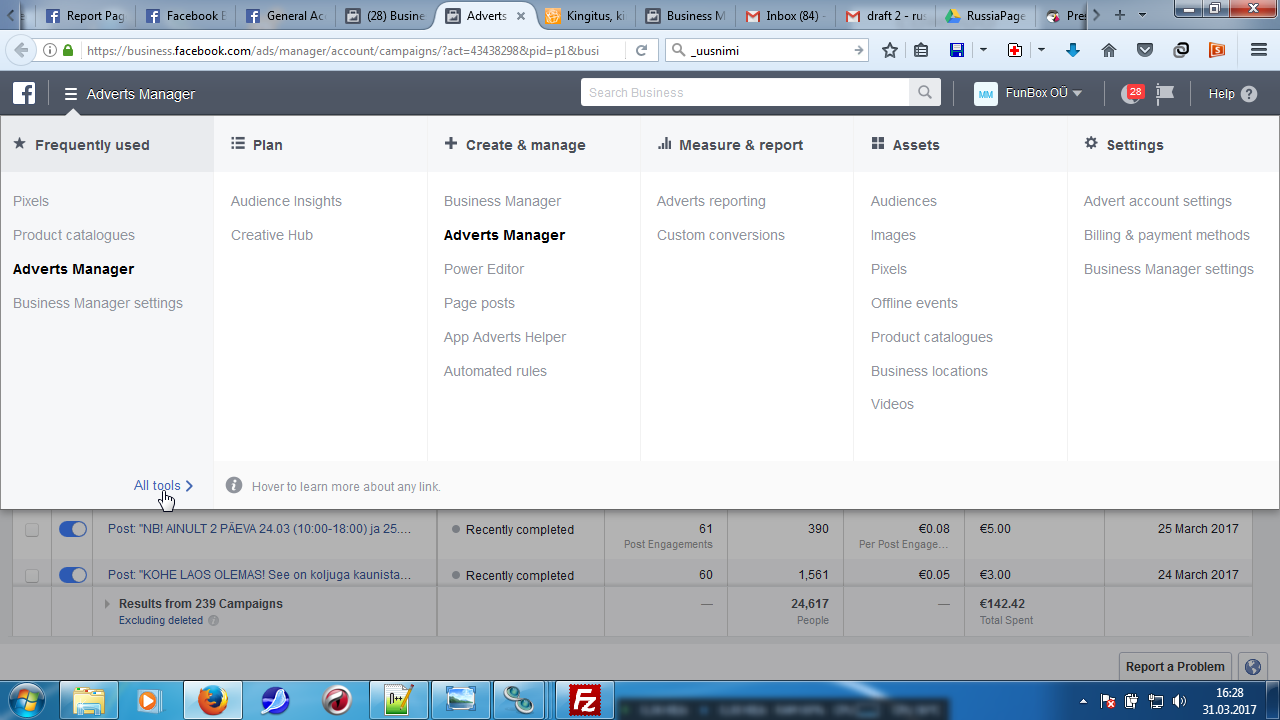Screen dimensions: 1280x720
Task: Click the Search Business magnifier button
Action: click(x=925, y=93)
